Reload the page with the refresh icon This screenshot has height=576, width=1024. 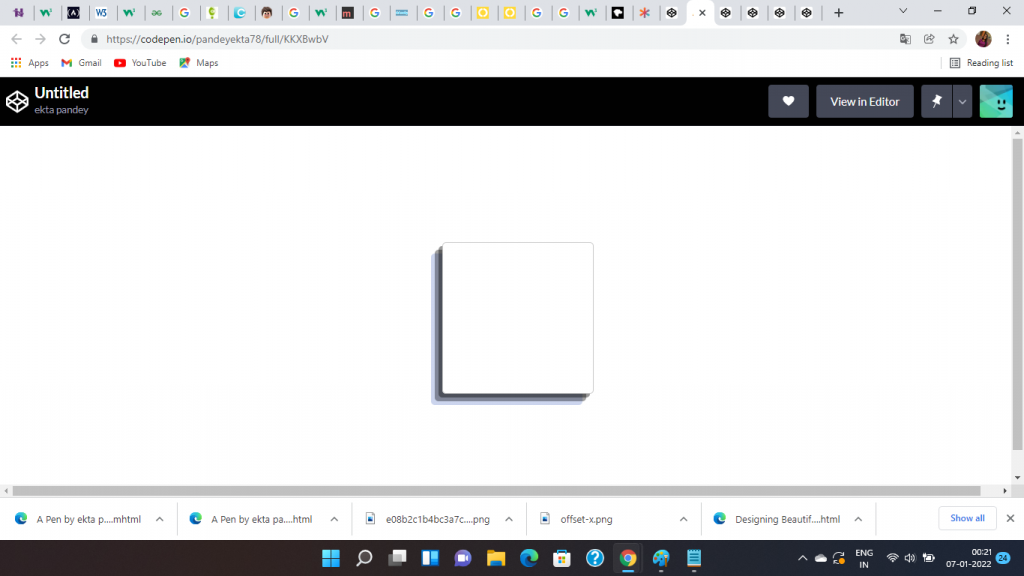tap(65, 39)
